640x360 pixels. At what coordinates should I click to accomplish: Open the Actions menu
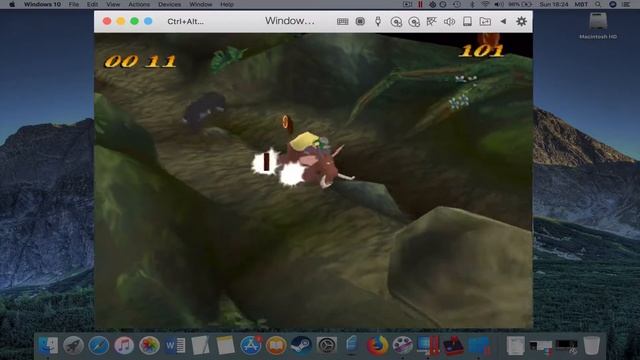point(139,4)
